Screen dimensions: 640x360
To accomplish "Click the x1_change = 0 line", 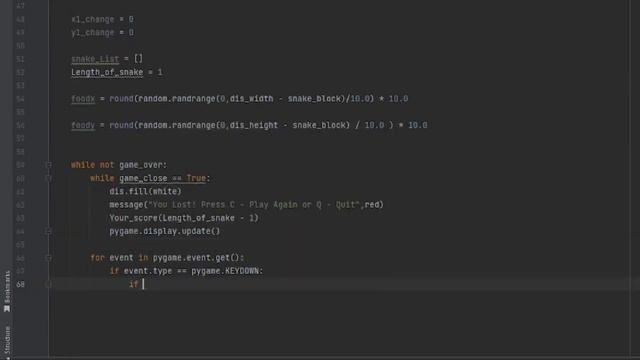I will 102,19.
